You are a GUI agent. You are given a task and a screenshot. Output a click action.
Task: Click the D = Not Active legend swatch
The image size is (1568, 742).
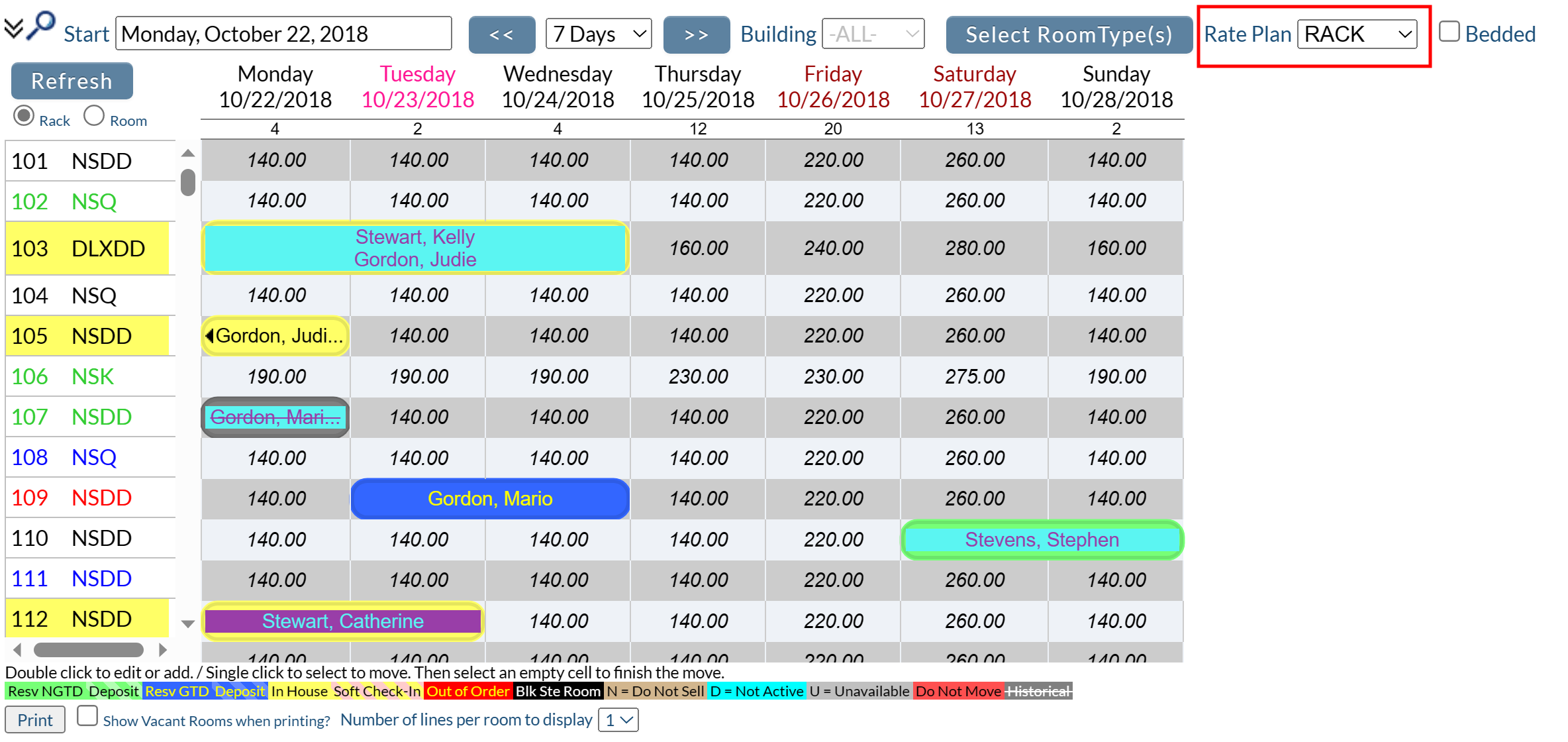pyautogui.click(x=756, y=692)
